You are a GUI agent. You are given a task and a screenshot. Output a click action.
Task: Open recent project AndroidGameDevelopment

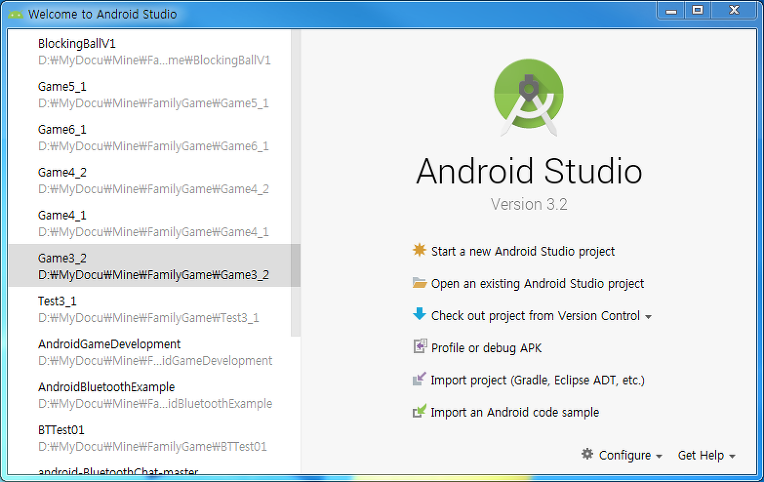click(x=150, y=351)
